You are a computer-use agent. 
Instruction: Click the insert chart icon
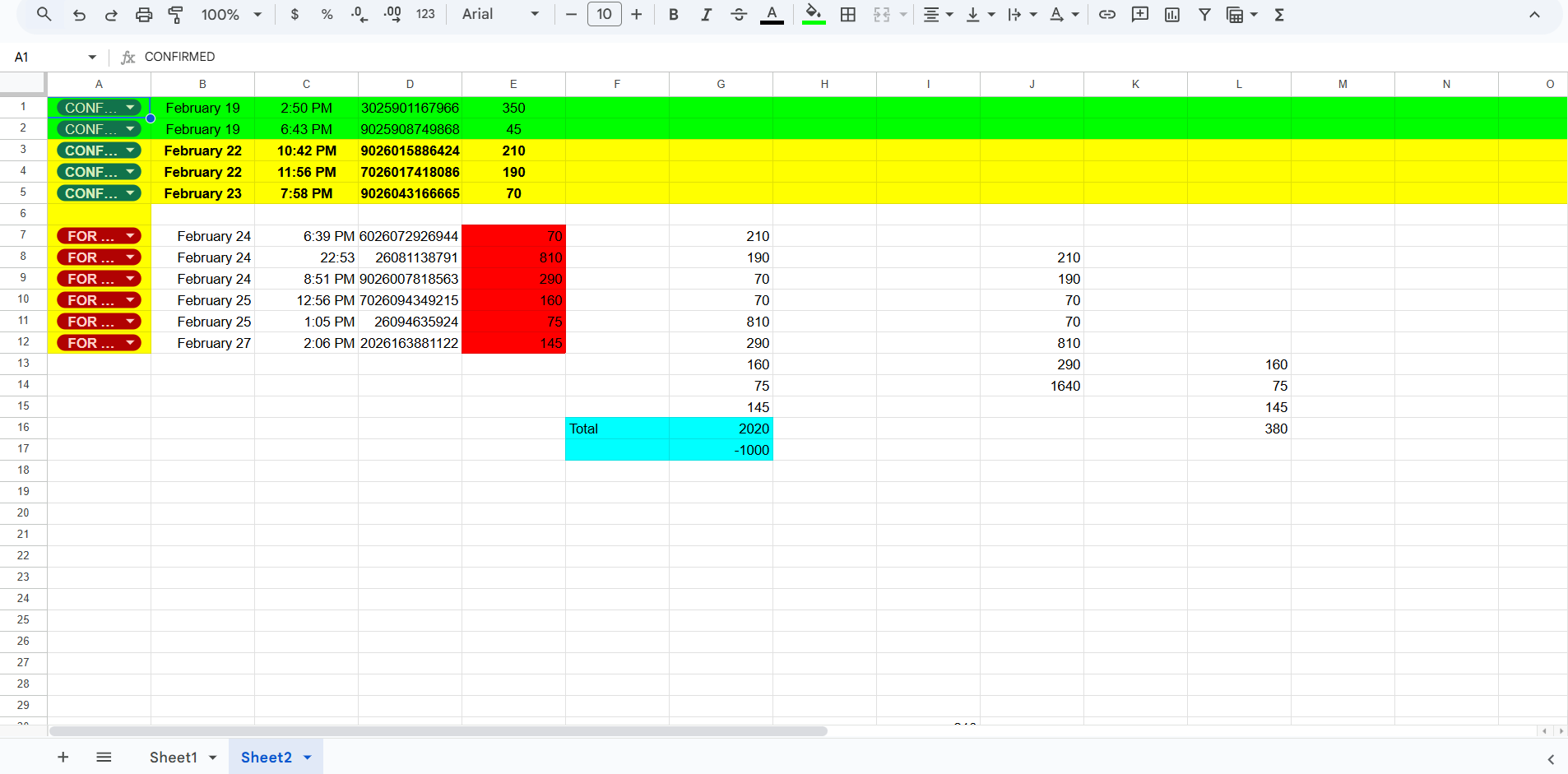[1172, 14]
